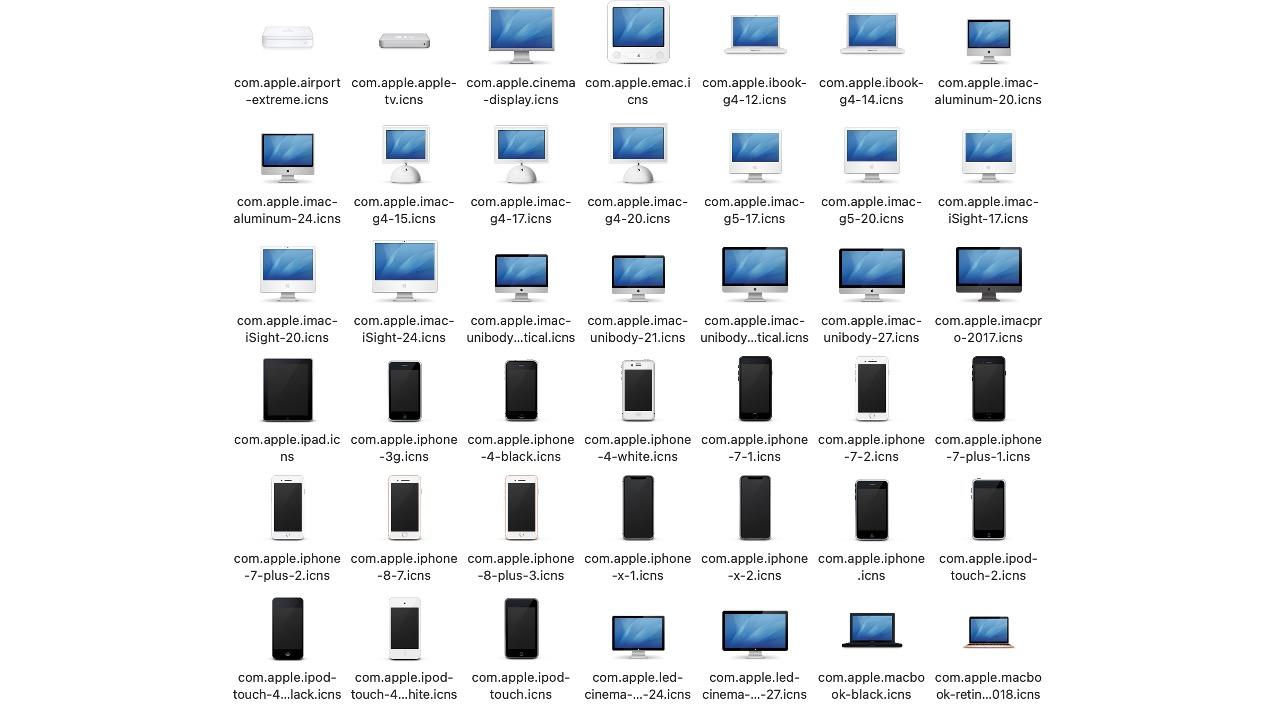The image size is (1280, 720).
Task: Select the com.apple.ipod-touch-2.icns label
Action: click(989, 567)
